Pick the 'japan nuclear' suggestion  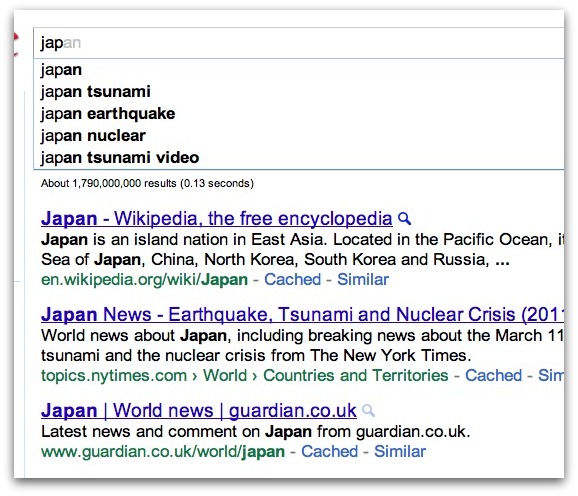click(x=299, y=136)
